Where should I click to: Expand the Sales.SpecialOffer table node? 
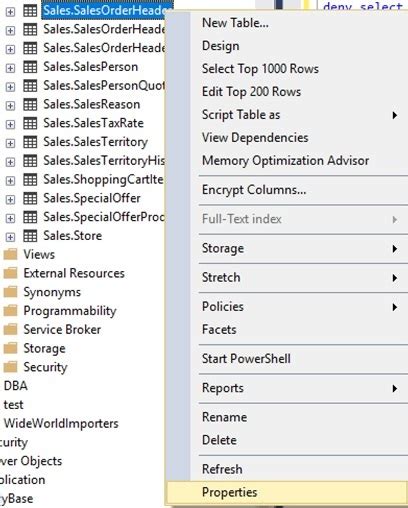tap(10, 199)
